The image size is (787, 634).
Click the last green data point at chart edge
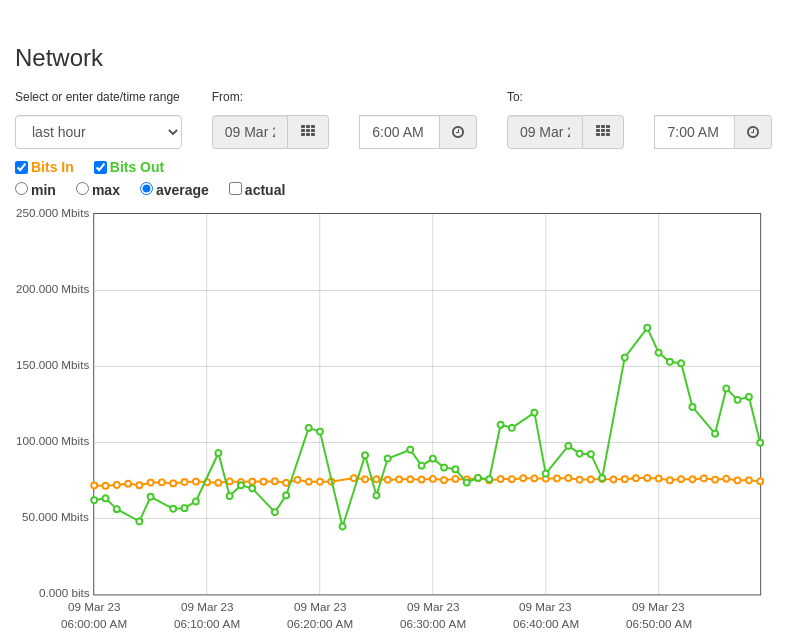point(760,443)
